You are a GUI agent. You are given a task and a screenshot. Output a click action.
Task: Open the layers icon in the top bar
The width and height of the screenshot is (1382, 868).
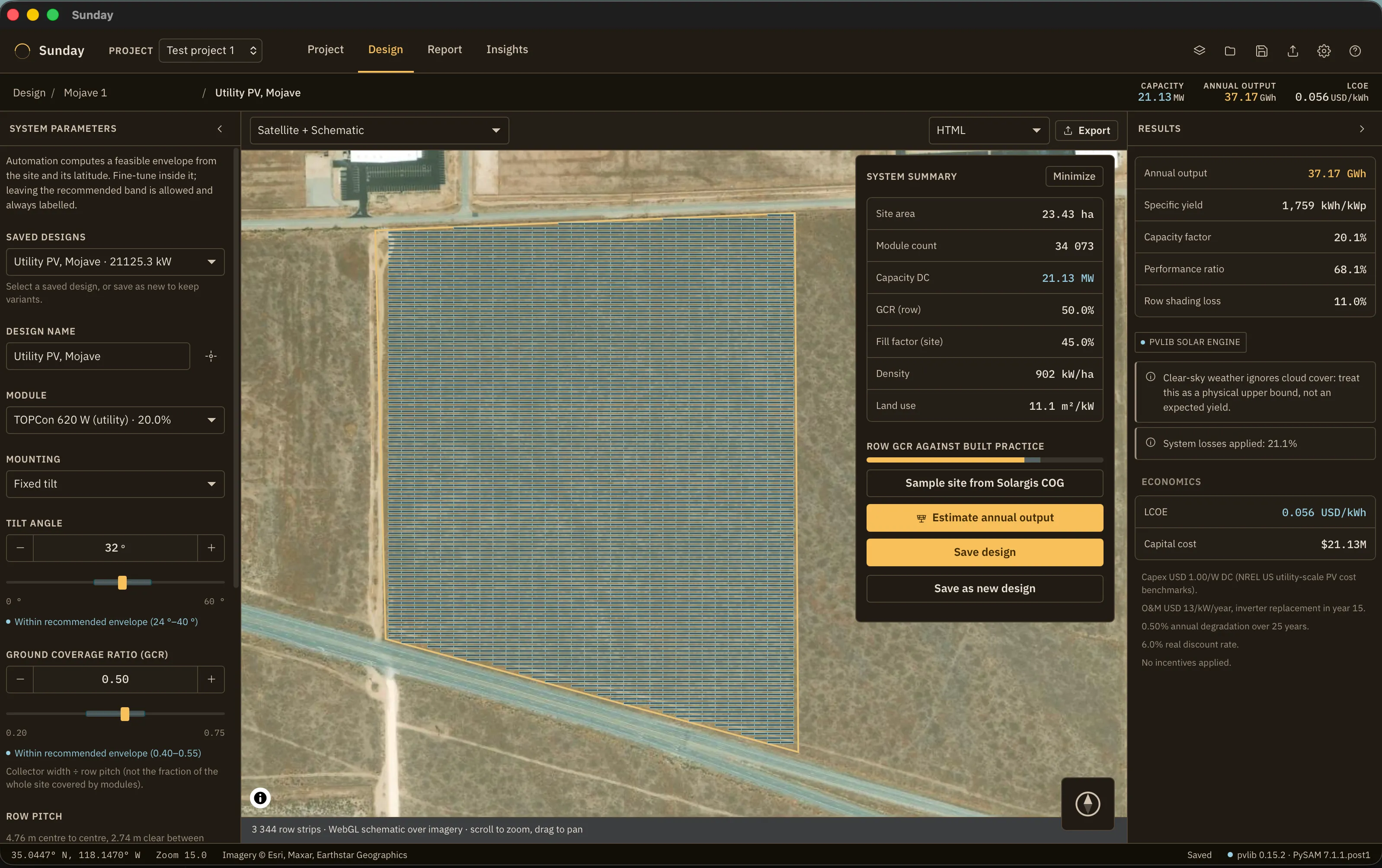click(x=1199, y=51)
